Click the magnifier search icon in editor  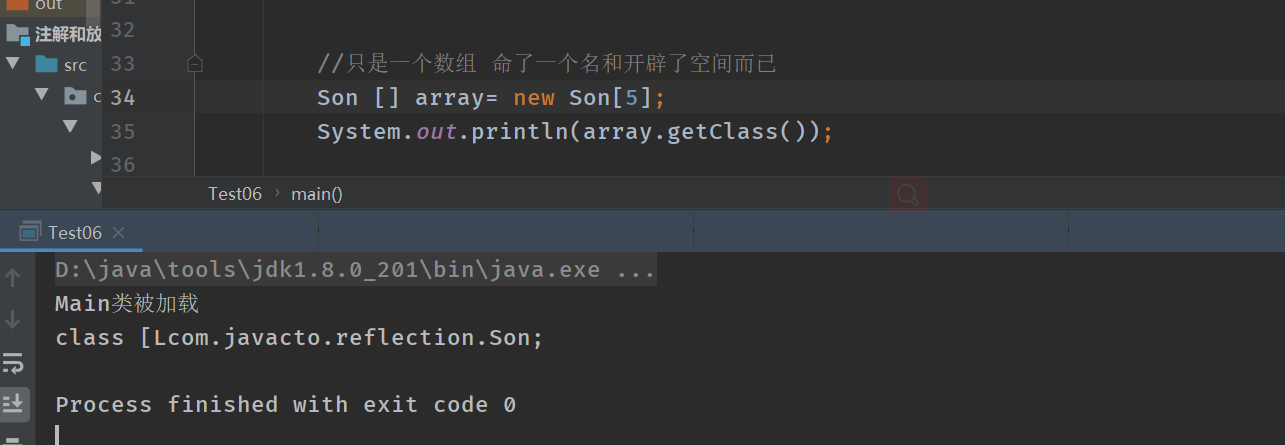coord(908,195)
